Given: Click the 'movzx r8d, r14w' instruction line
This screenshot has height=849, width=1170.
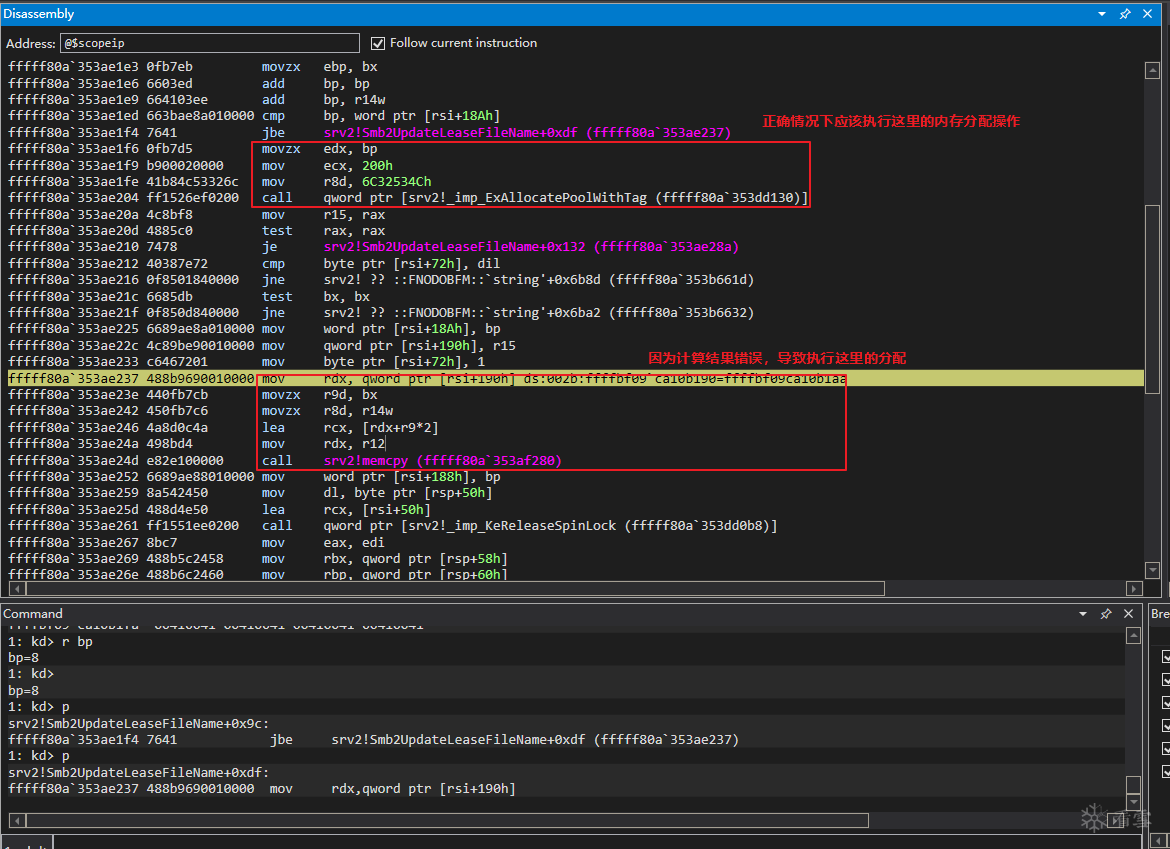Looking at the screenshot, I should pos(201,411).
